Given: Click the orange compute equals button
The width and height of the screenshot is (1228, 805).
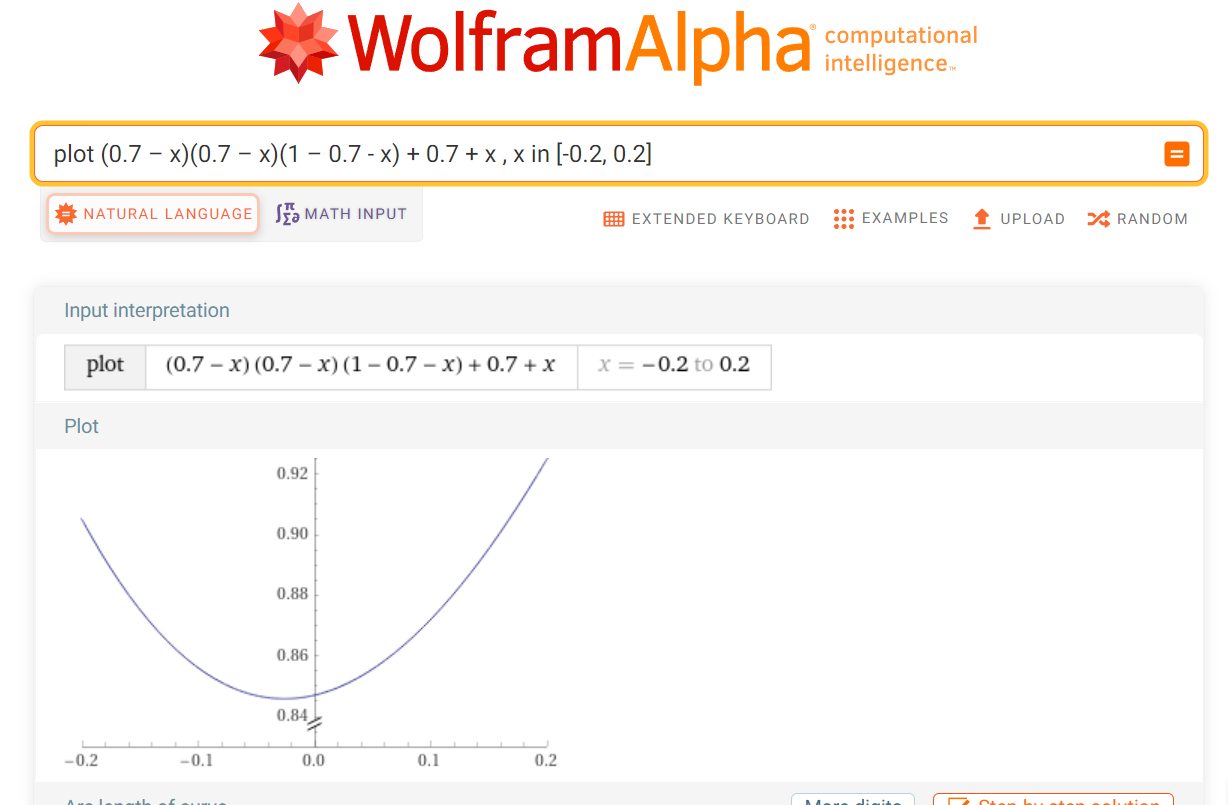Looking at the screenshot, I should [x=1176, y=154].
